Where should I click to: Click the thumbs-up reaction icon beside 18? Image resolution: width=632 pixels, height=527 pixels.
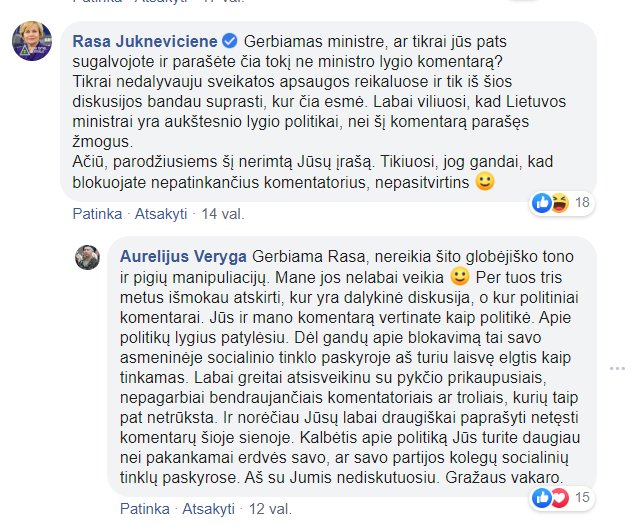pyautogui.click(x=542, y=202)
